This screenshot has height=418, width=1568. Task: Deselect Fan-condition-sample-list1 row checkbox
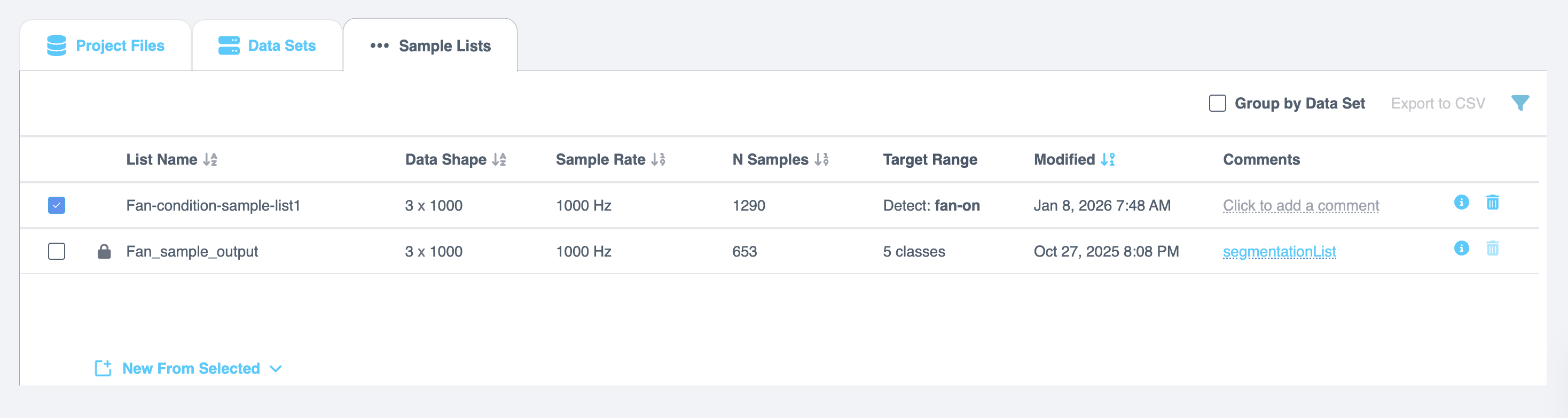pyautogui.click(x=56, y=205)
